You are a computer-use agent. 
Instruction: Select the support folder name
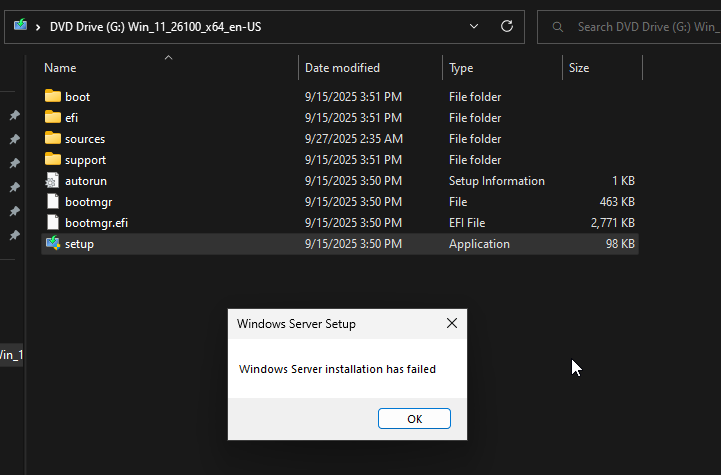[x=85, y=160]
